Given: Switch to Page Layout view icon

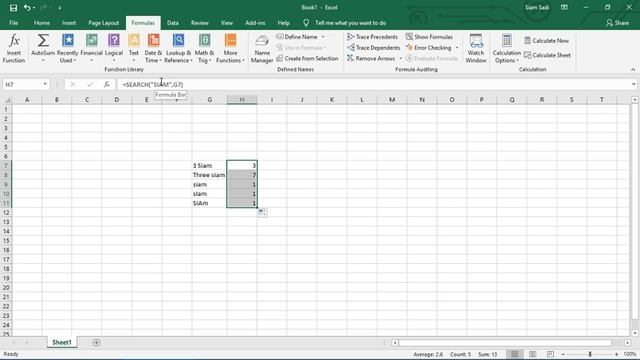Looking at the screenshot, I should pos(533,354).
